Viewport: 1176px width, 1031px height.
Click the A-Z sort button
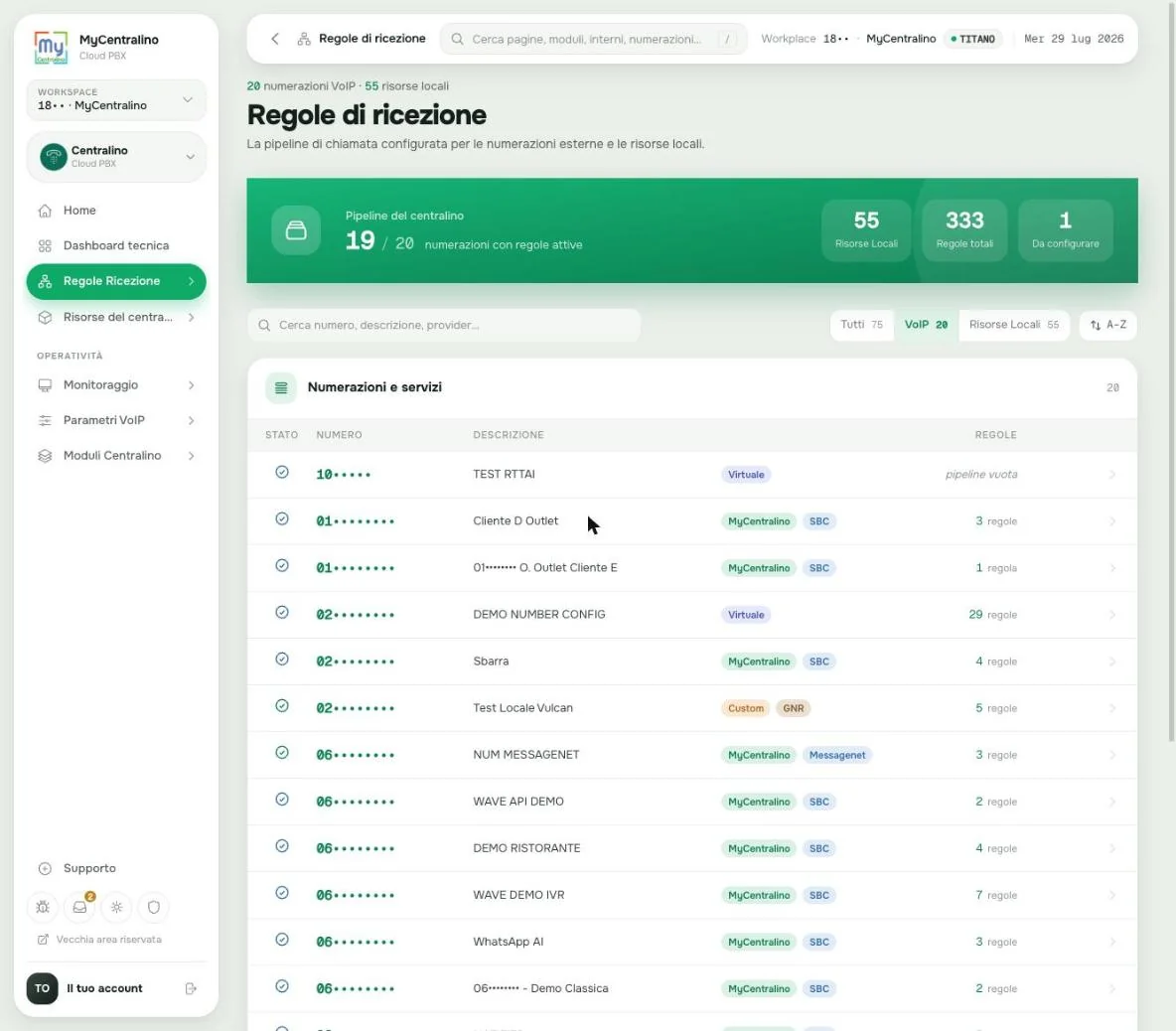[1107, 325]
